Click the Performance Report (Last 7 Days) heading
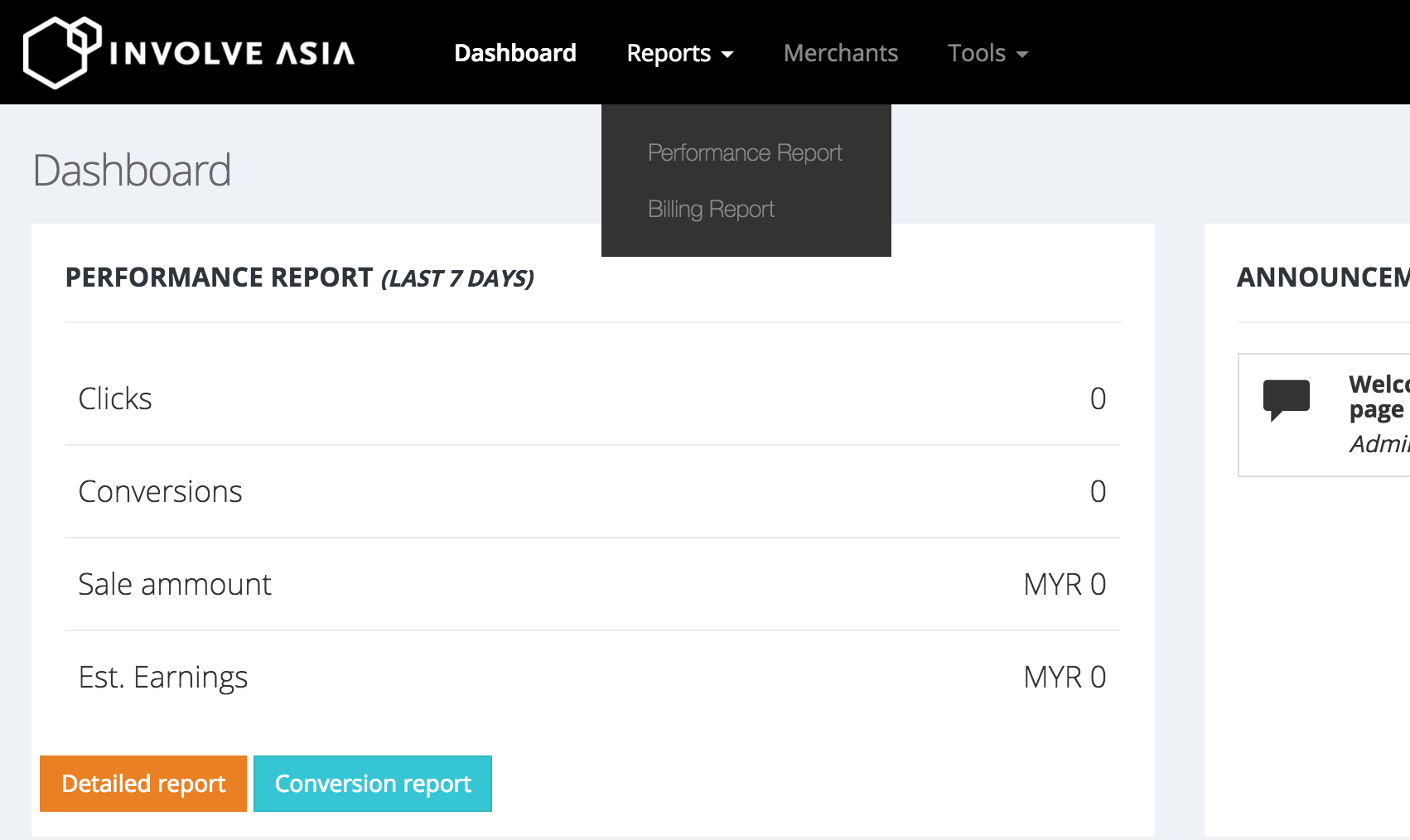The image size is (1410, 840). 300,278
